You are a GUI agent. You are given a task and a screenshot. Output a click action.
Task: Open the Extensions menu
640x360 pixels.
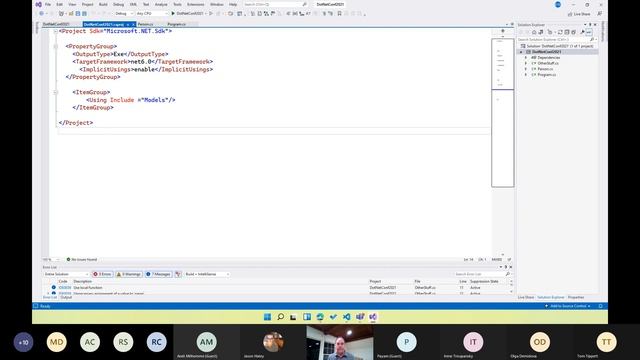point(196,4)
